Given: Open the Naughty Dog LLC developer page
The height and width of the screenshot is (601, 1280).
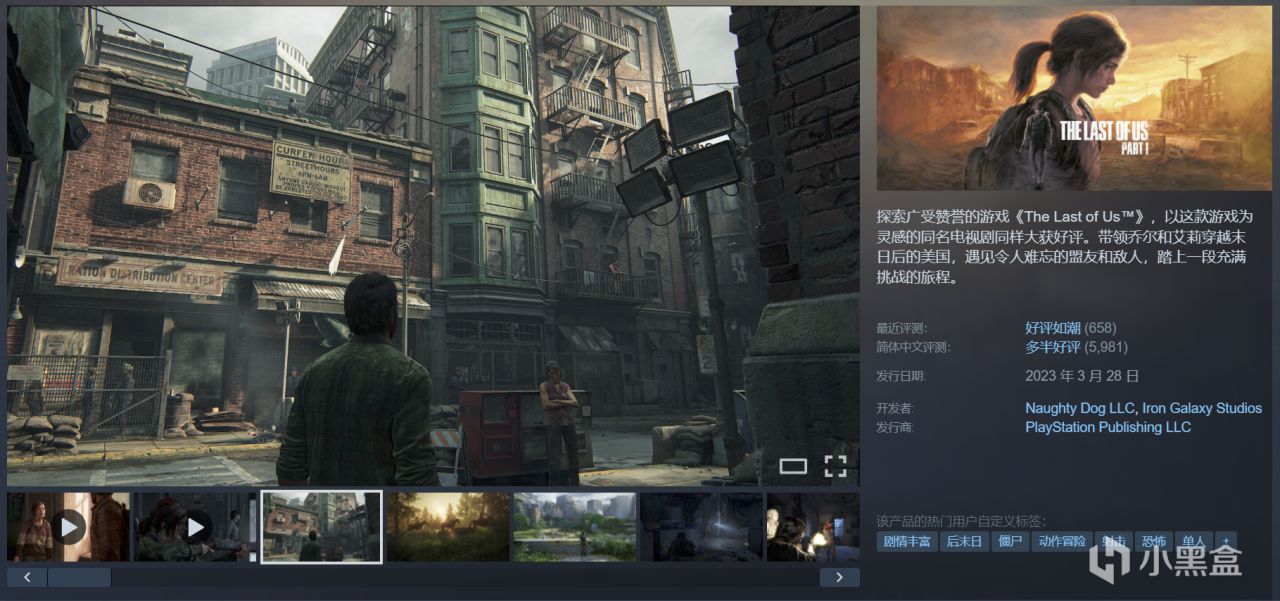Looking at the screenshot, I should pyautogui.click(x=1079, y=408).
